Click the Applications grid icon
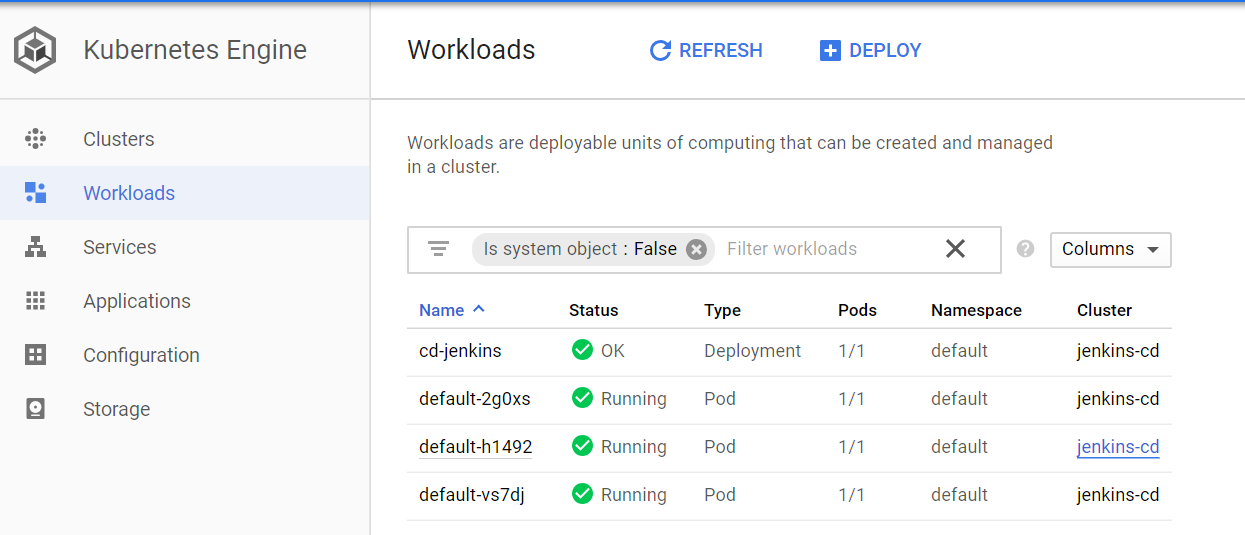Screen dimensions: 1245x535 36,301
